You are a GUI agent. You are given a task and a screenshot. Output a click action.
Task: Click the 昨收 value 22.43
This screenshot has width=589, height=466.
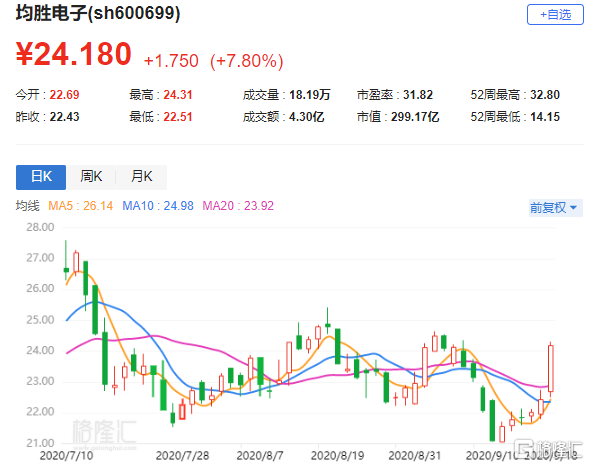pyautogui.click(x=64, y=117)
